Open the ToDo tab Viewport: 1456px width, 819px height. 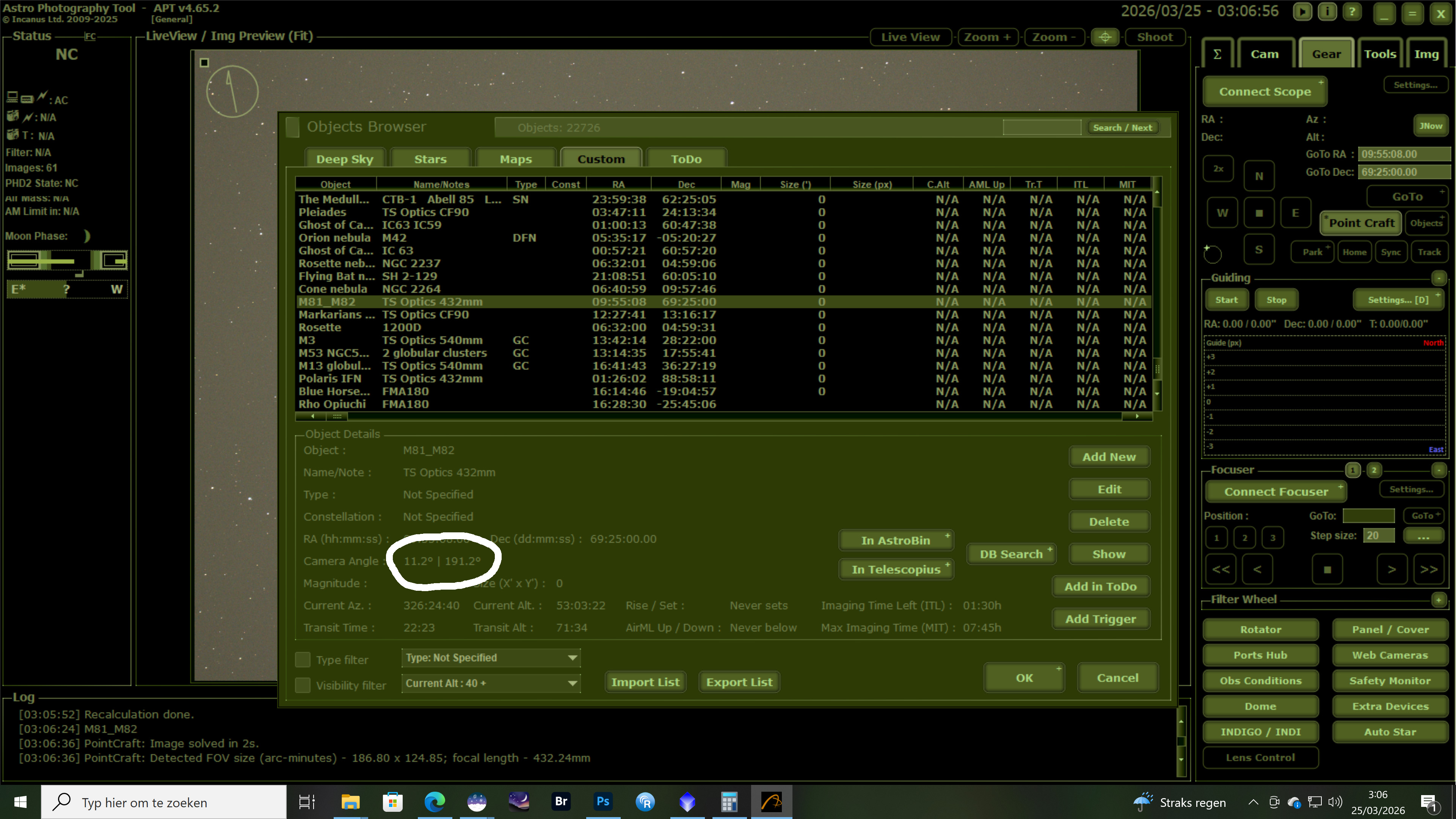pyautogui.click(x=686, y=159)
